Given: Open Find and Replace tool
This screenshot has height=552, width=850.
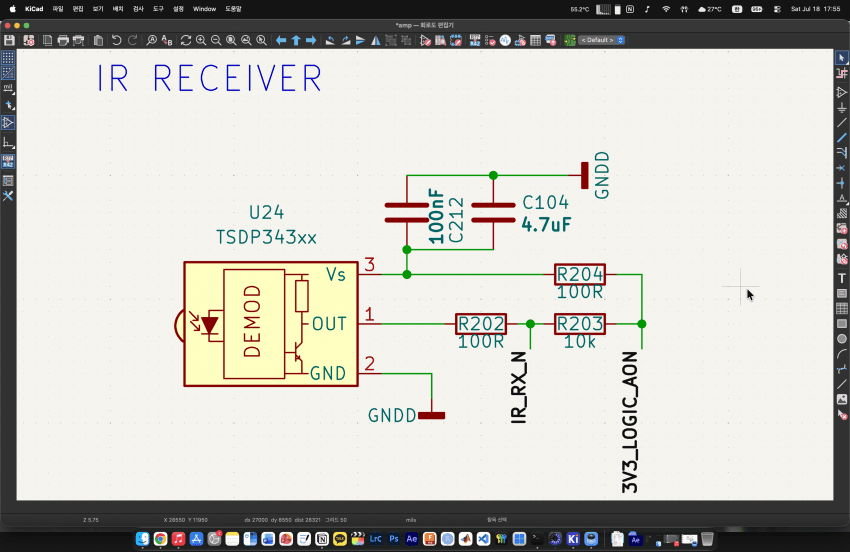Looking at the screenshot, I should 167,40.
